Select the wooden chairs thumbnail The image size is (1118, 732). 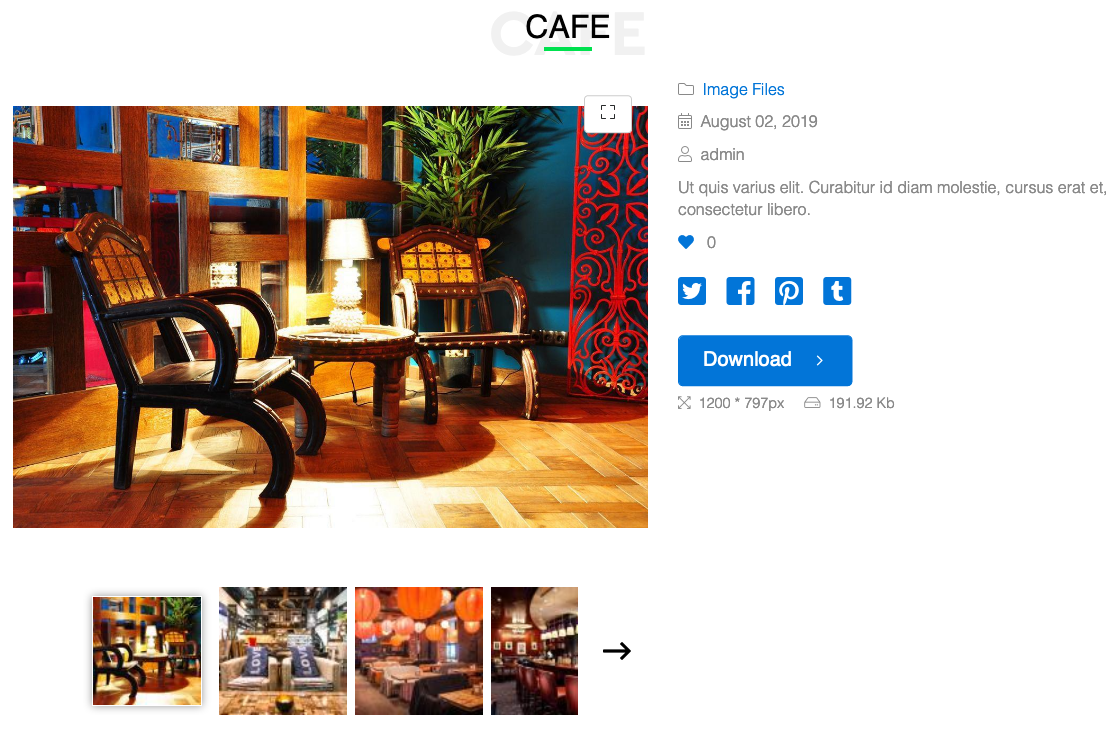point(147,651)
